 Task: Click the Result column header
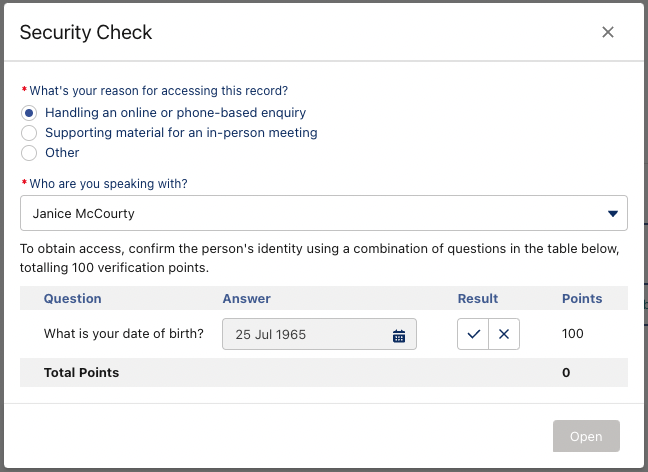(x=478, y=298)
